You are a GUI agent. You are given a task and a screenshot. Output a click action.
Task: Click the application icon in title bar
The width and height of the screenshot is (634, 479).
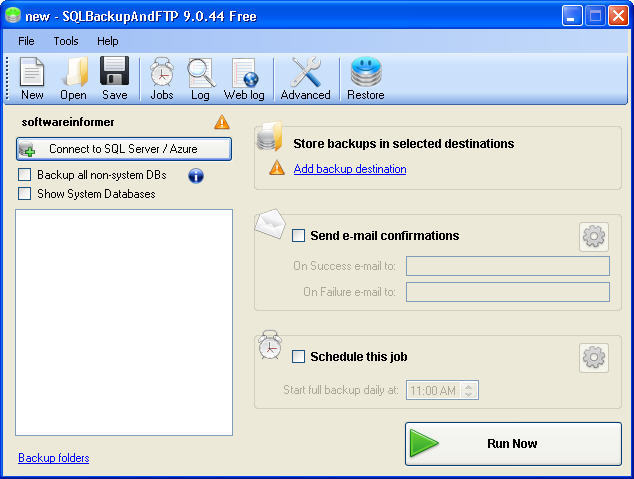13,15
